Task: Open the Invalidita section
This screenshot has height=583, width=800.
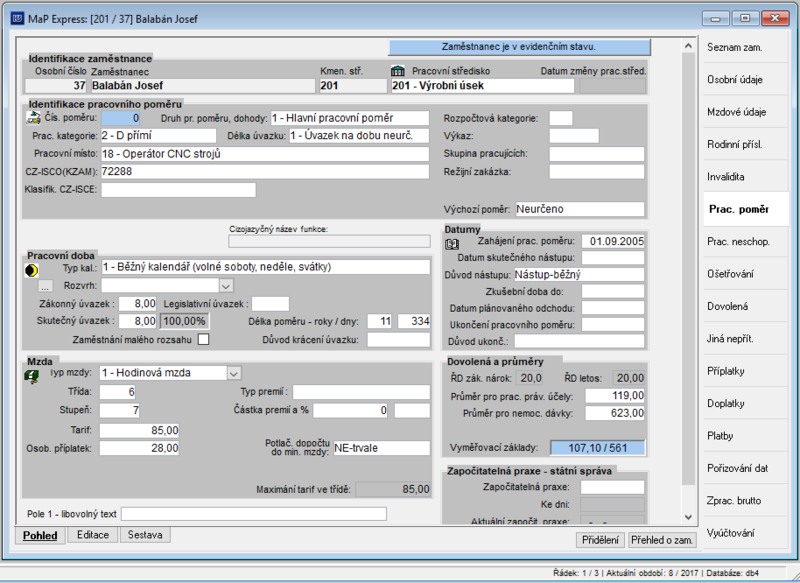Action: coord(745,176)
